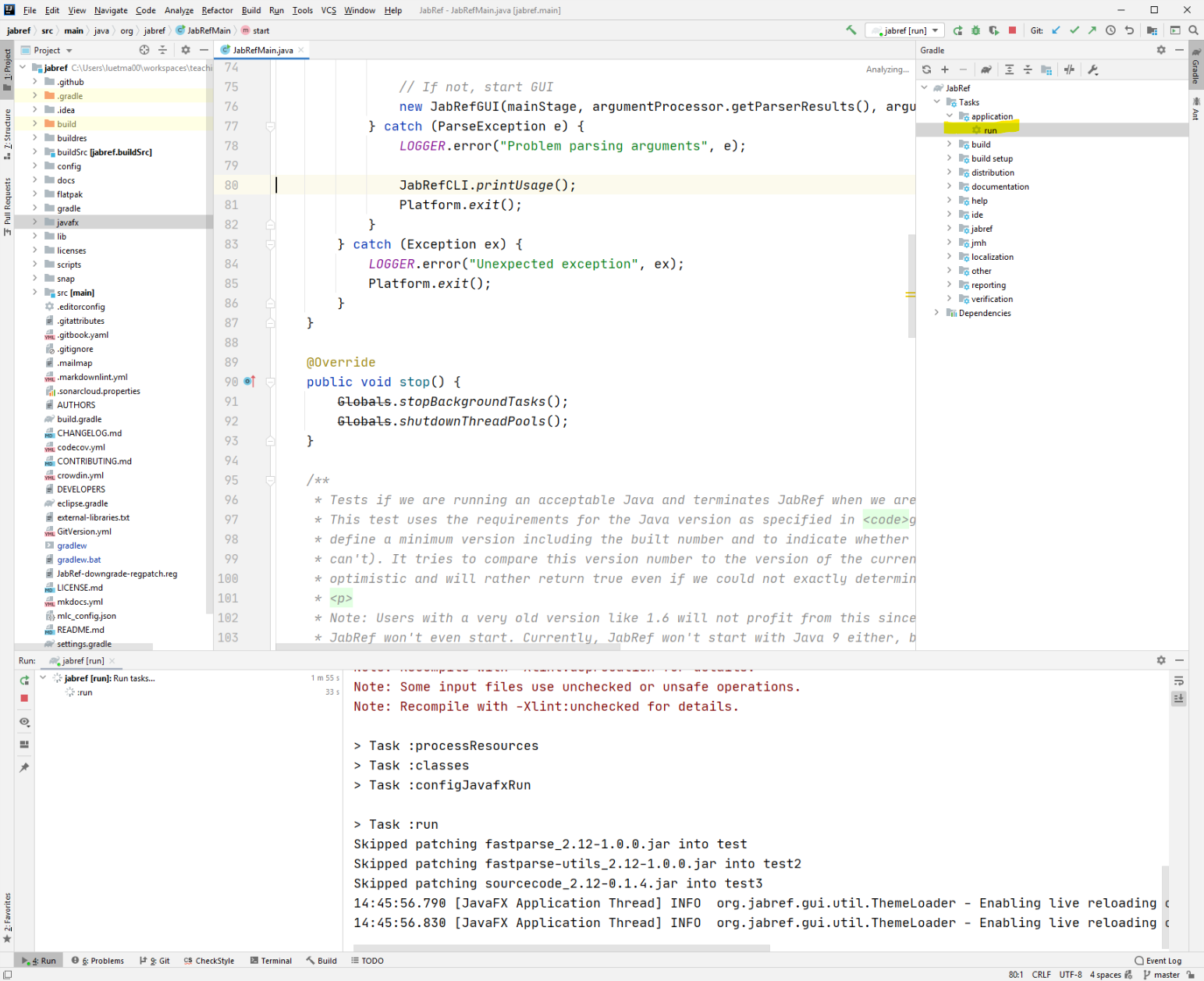Image resolution: width=1204 pixels, height=981 pixels.
Task: Locate the current file in the Project panel (crosshair icon)
Action: (144, 50)
